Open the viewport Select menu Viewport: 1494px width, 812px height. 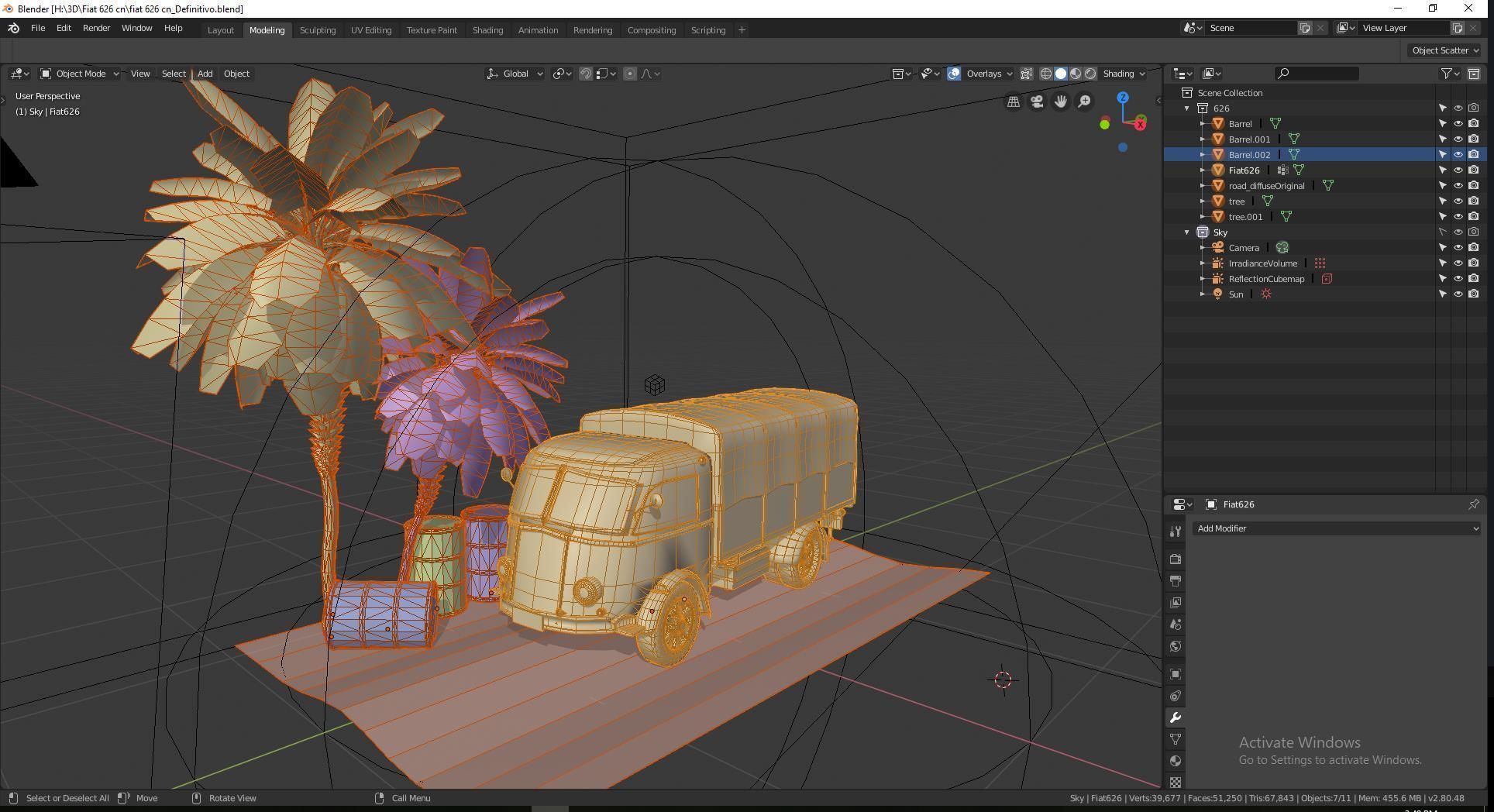coord(174,74)
